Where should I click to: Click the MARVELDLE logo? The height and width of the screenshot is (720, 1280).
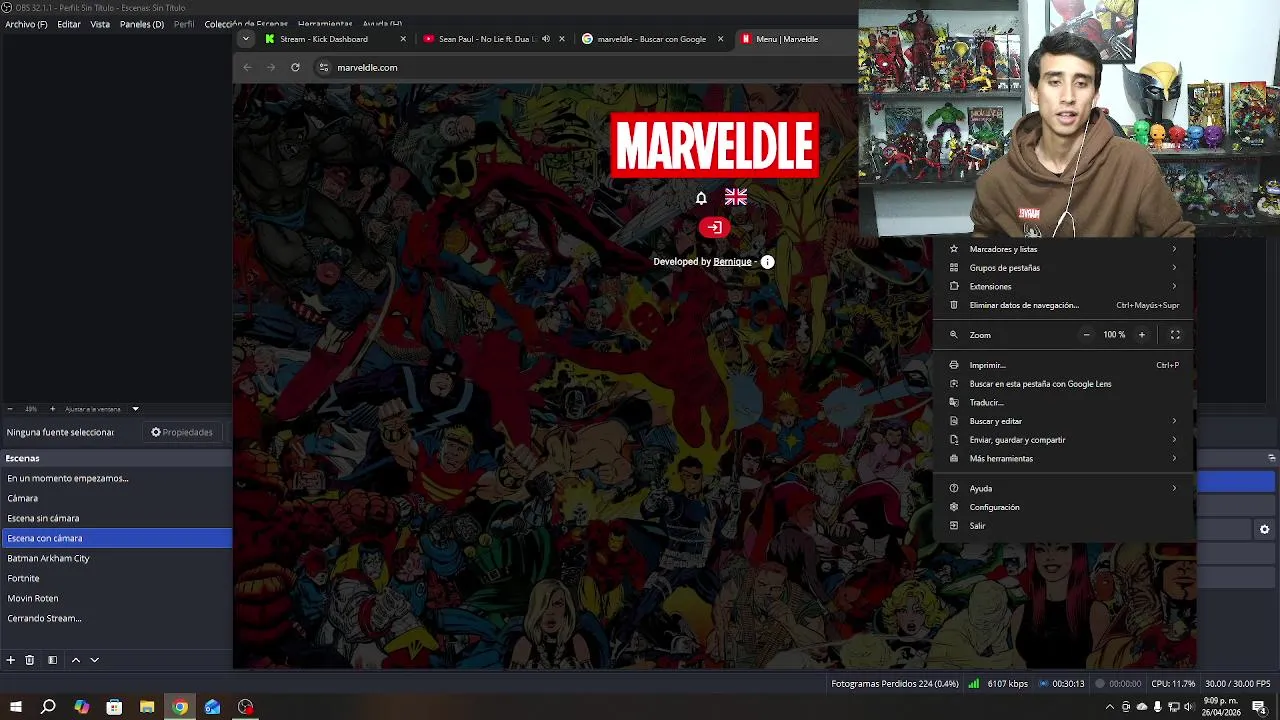(714, 146)
